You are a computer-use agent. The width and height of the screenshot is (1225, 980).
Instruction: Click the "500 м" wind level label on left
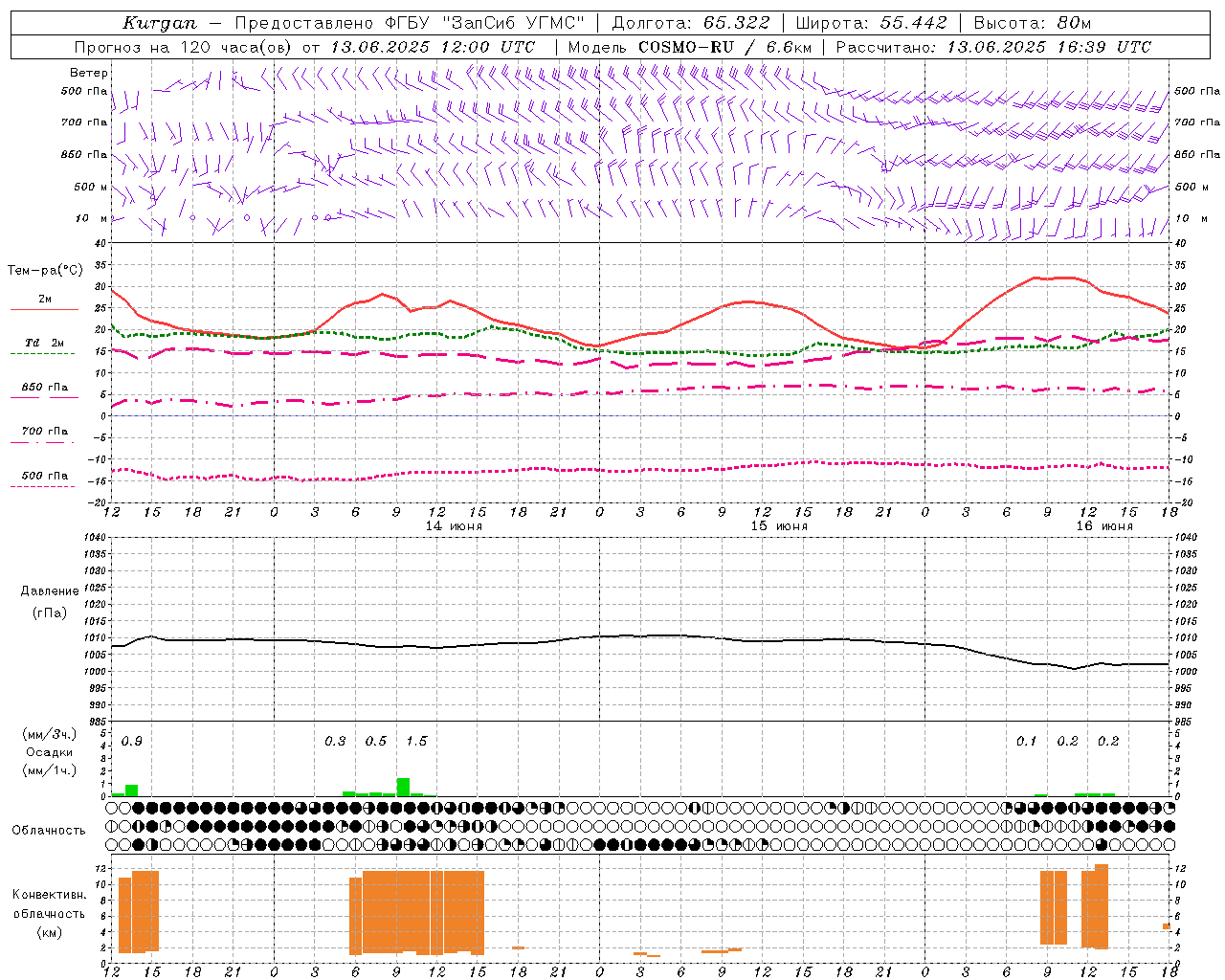pyautogui.click(x=91, y=187)
